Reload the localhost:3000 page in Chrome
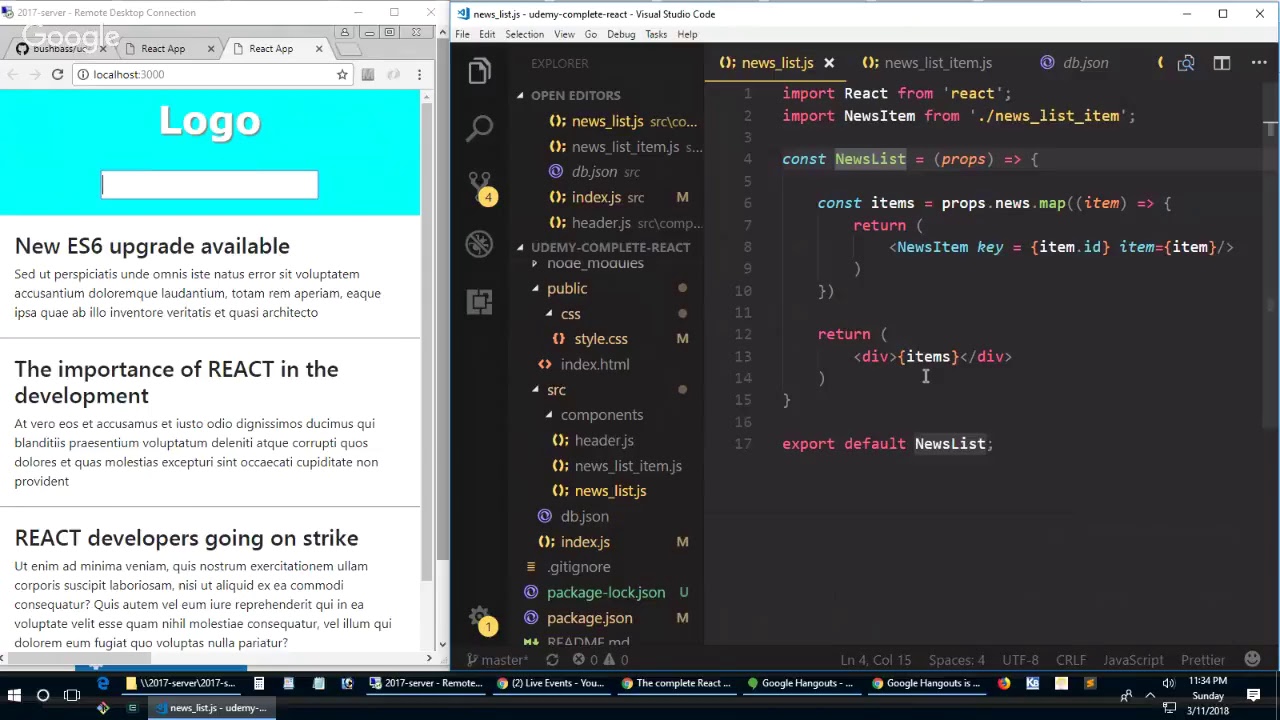Image resolution: width=1280 pixels, height=720 pixels. (x=57, y=74)
